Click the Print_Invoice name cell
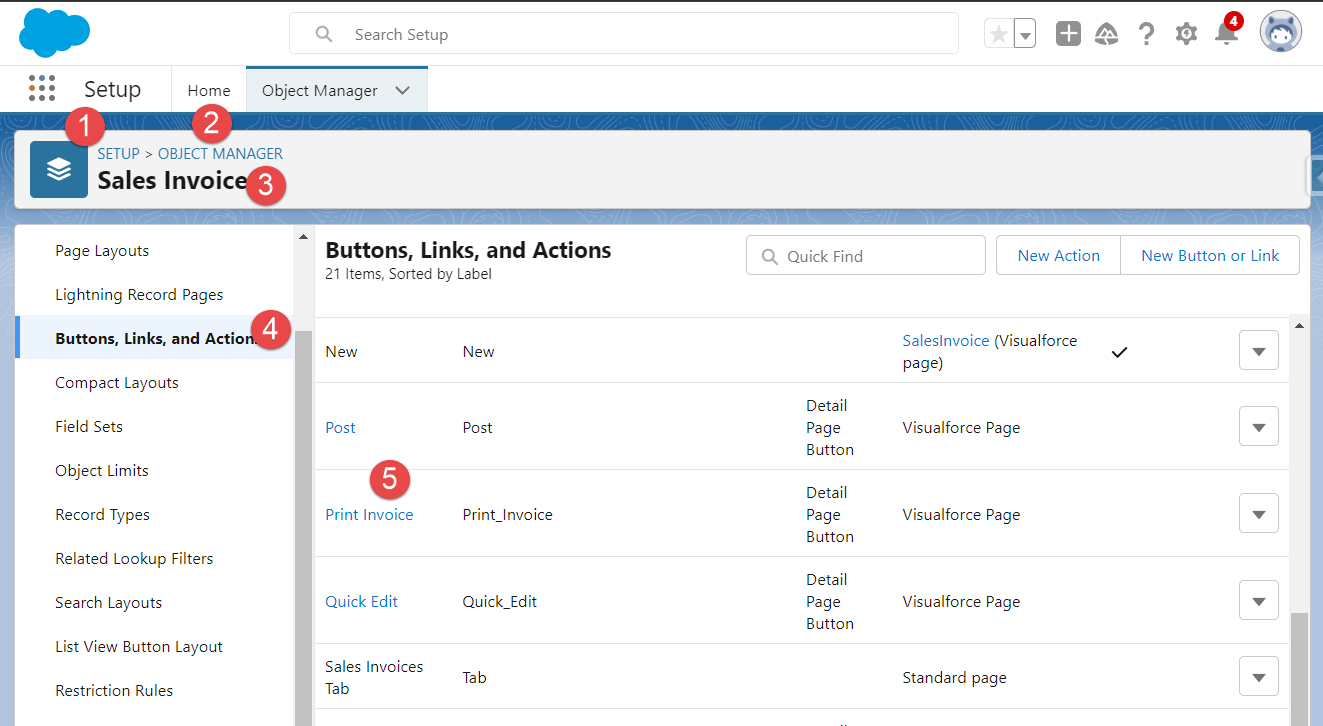This screenshot has width=1323, height=726. 507,515
